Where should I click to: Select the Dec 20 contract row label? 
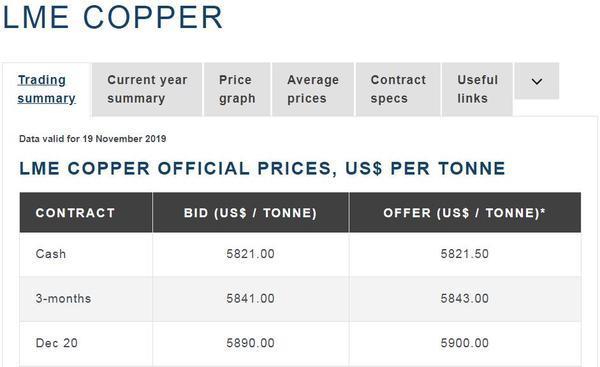(x=57, y=343)
